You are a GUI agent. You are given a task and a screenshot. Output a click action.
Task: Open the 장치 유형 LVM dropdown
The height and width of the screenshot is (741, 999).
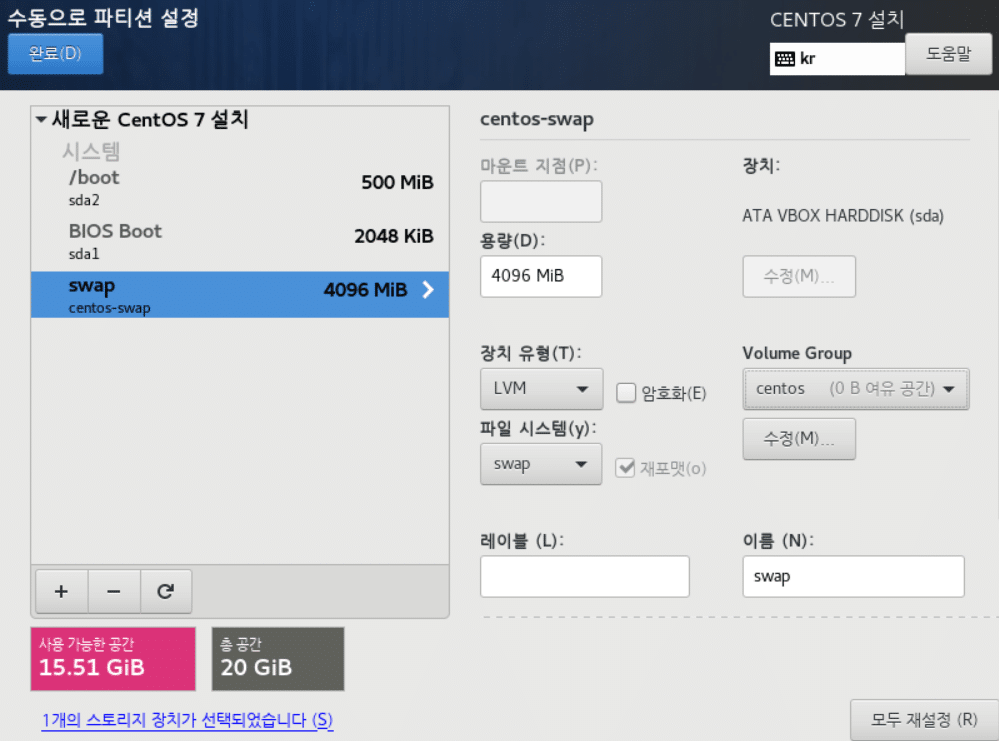541,389
